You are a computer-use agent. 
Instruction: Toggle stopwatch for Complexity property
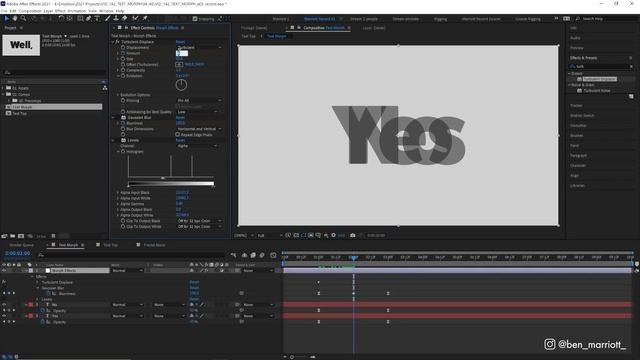pyautogui.click(x=123, y=70)
